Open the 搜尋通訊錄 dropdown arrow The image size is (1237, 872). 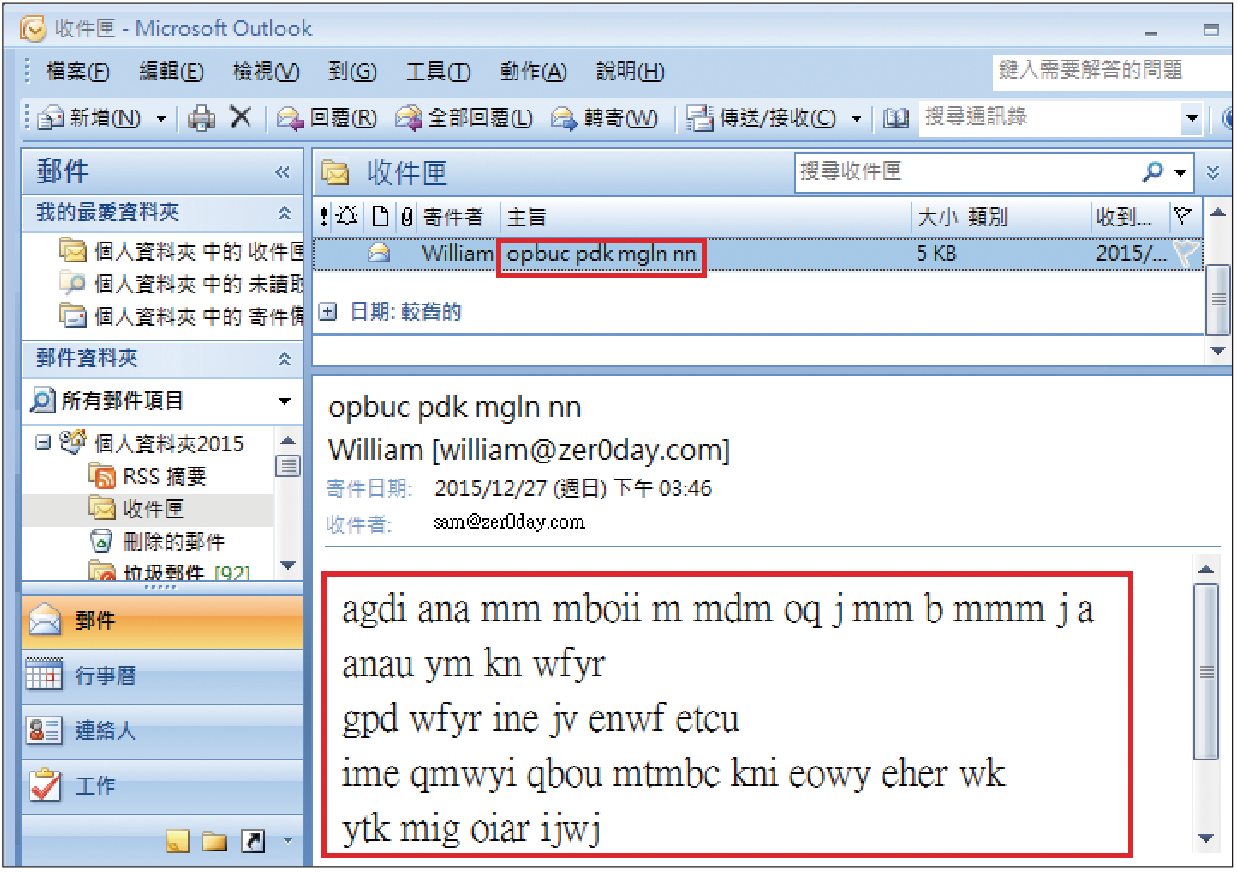(1191, 119)
